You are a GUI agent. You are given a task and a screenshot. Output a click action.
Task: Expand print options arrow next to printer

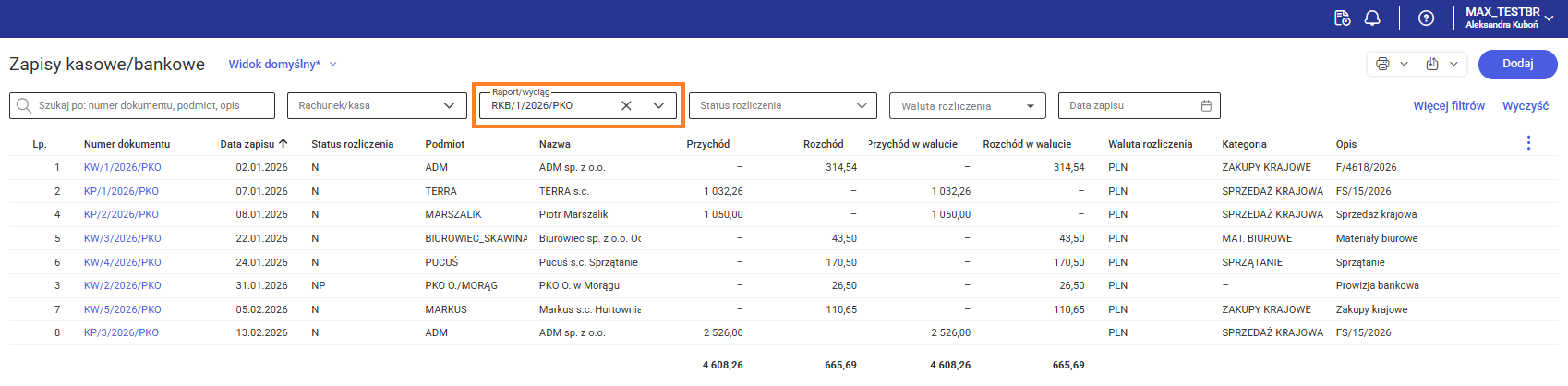(x=1404, y=64)
